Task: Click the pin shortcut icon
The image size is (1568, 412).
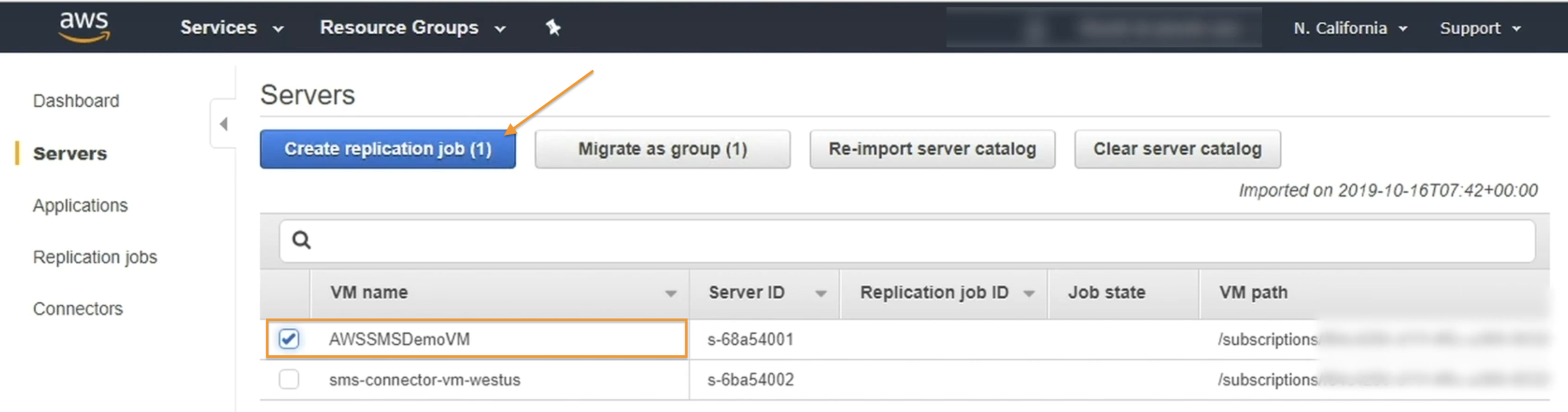Action: click(x=553, y=27)
